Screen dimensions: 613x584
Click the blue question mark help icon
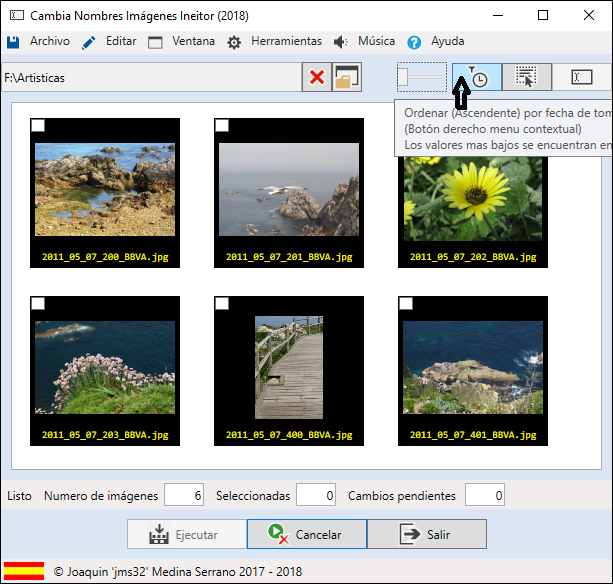[x=414, y=42]
